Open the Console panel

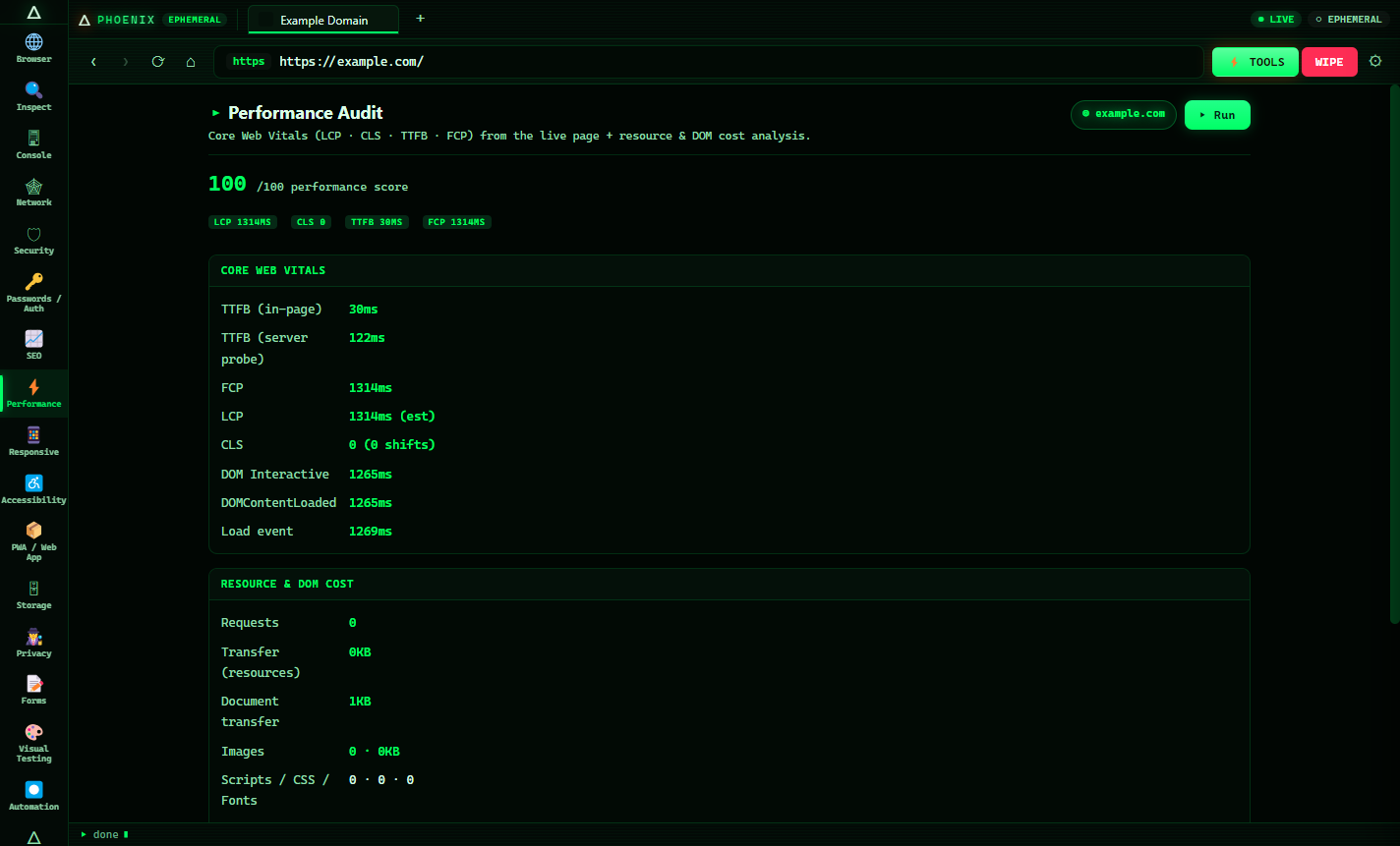click(33, 144)
